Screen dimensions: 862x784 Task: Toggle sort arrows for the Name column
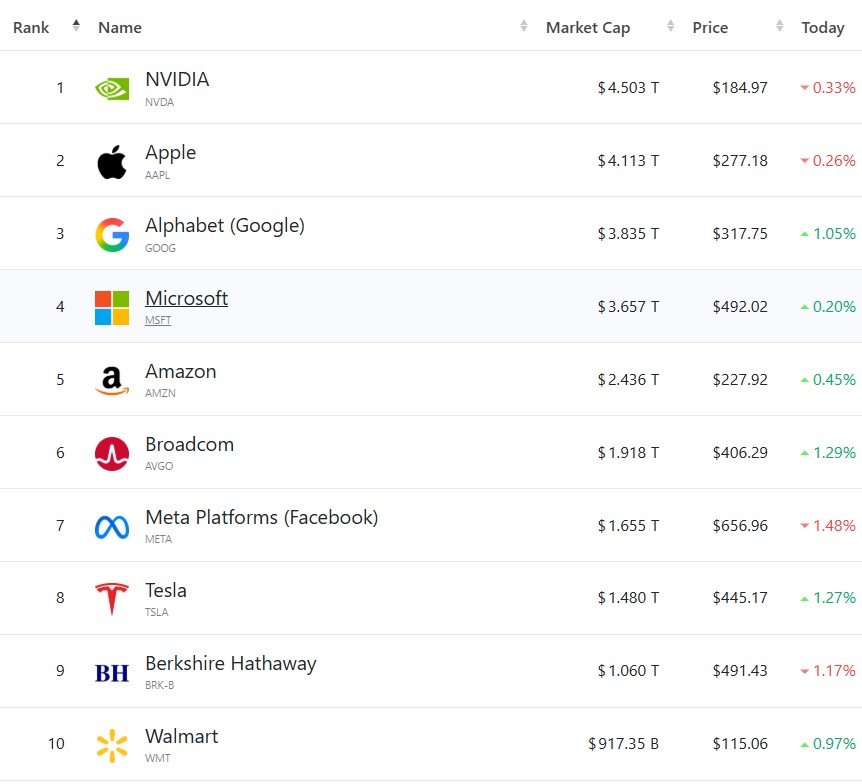pos(524,27)
